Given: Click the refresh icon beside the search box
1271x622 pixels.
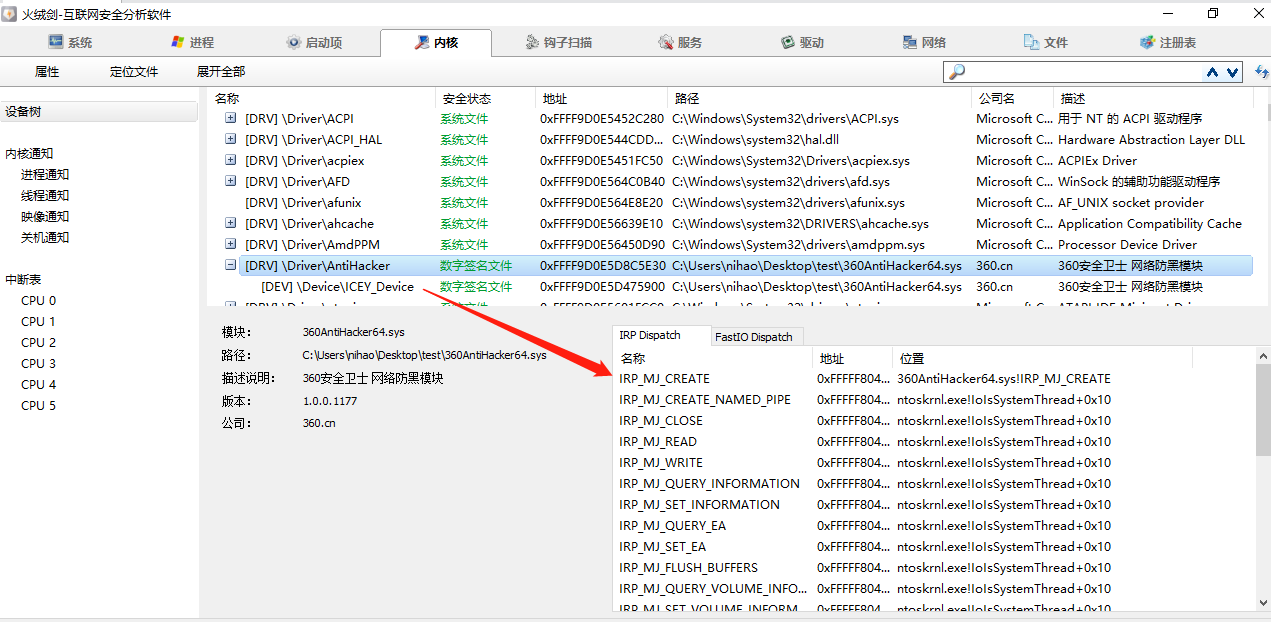Looking at the screenshot, I should (x=1261, y=72).
